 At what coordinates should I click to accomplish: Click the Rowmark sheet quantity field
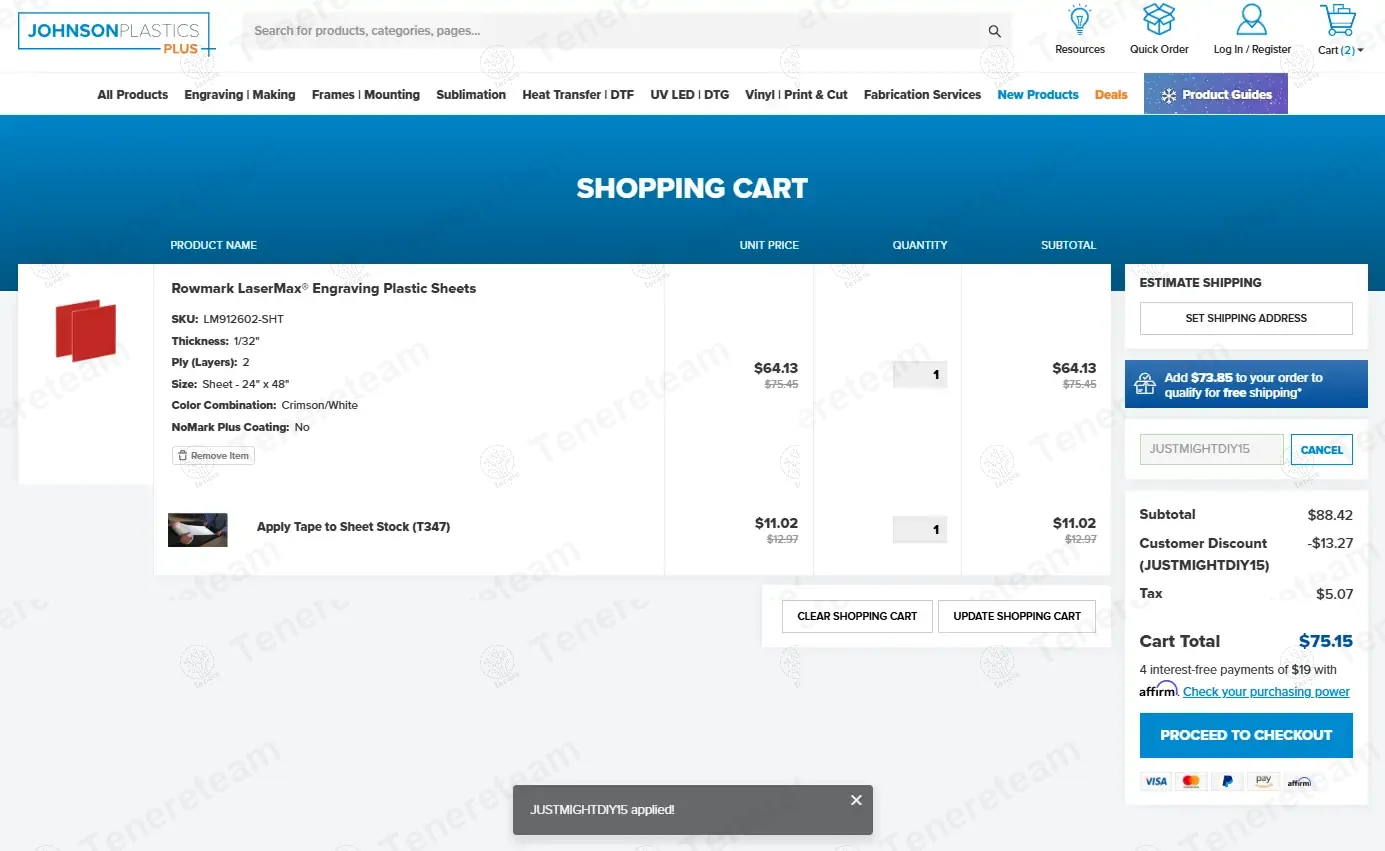(x=920, y=375)
